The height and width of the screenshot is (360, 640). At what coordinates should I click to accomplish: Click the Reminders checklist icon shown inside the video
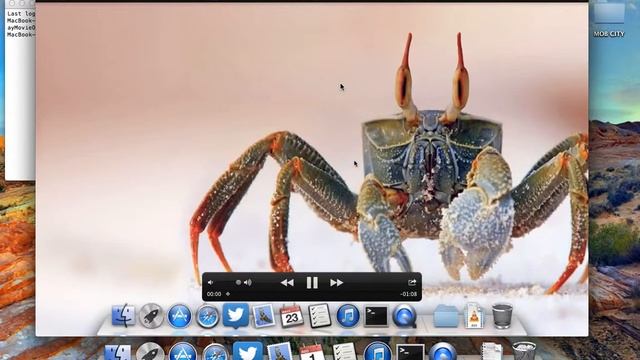click(320, 316)
